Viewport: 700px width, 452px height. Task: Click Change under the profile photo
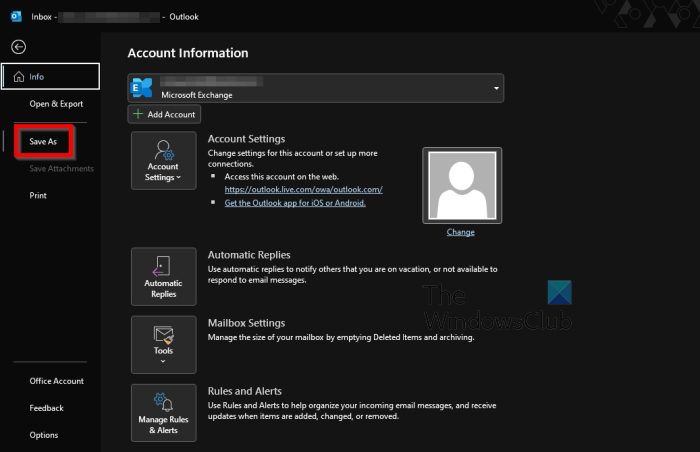click(x=461, y=232)
